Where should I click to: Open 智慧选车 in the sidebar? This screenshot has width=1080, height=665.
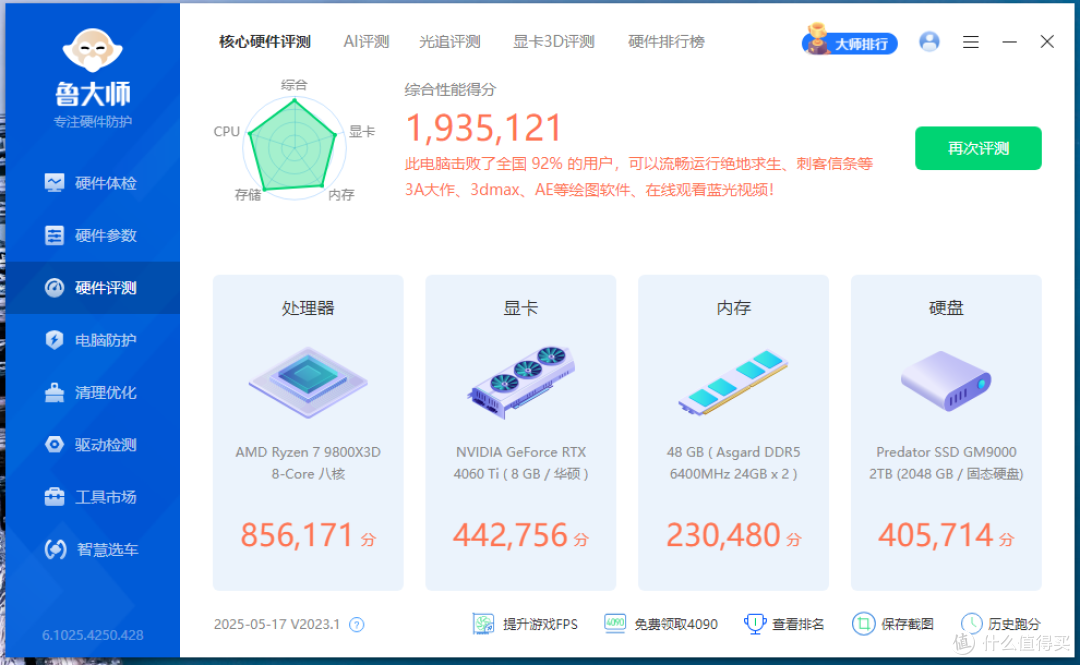pyautogui.click(x=92, y=550)
